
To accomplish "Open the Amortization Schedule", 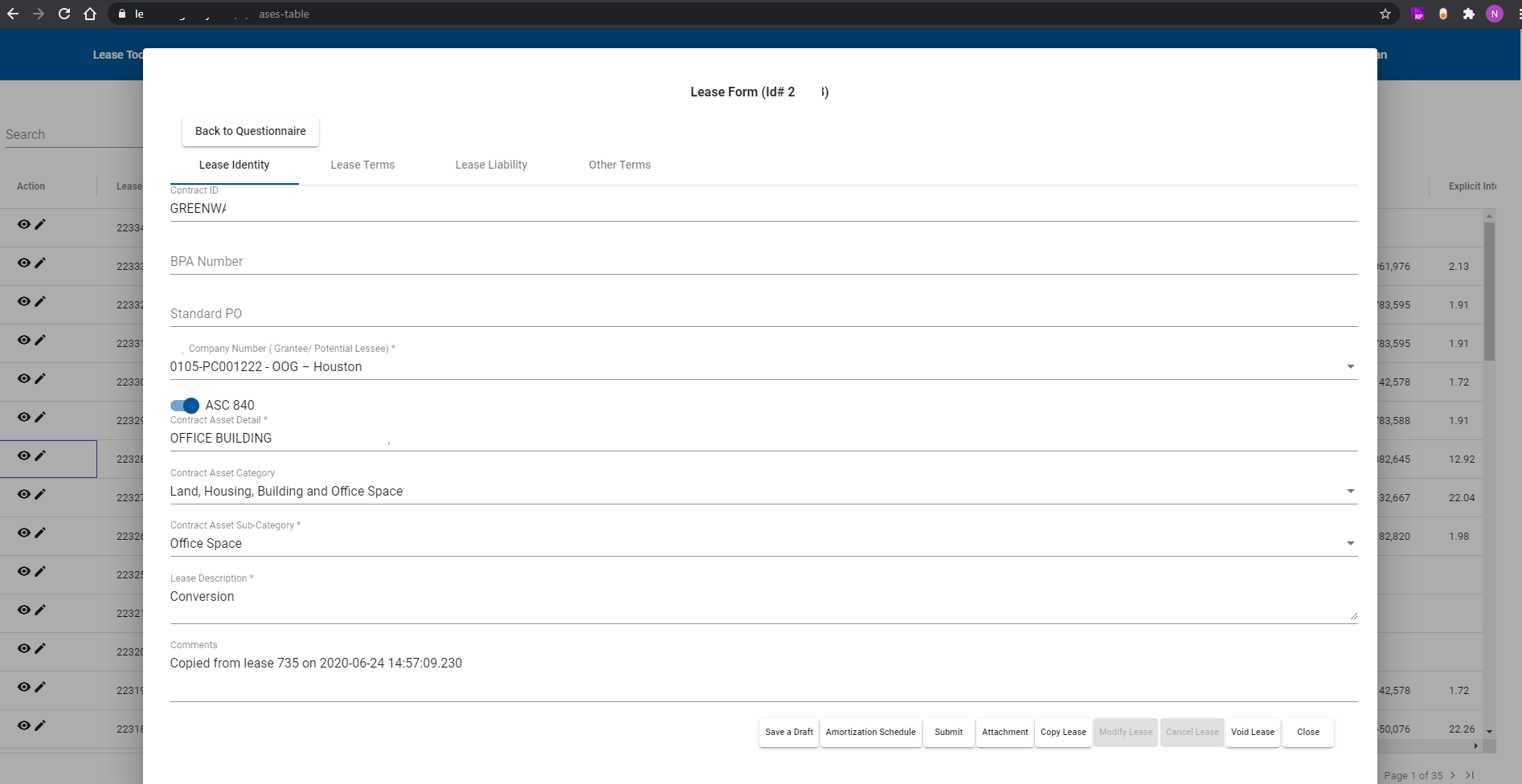I will (871, 732).
